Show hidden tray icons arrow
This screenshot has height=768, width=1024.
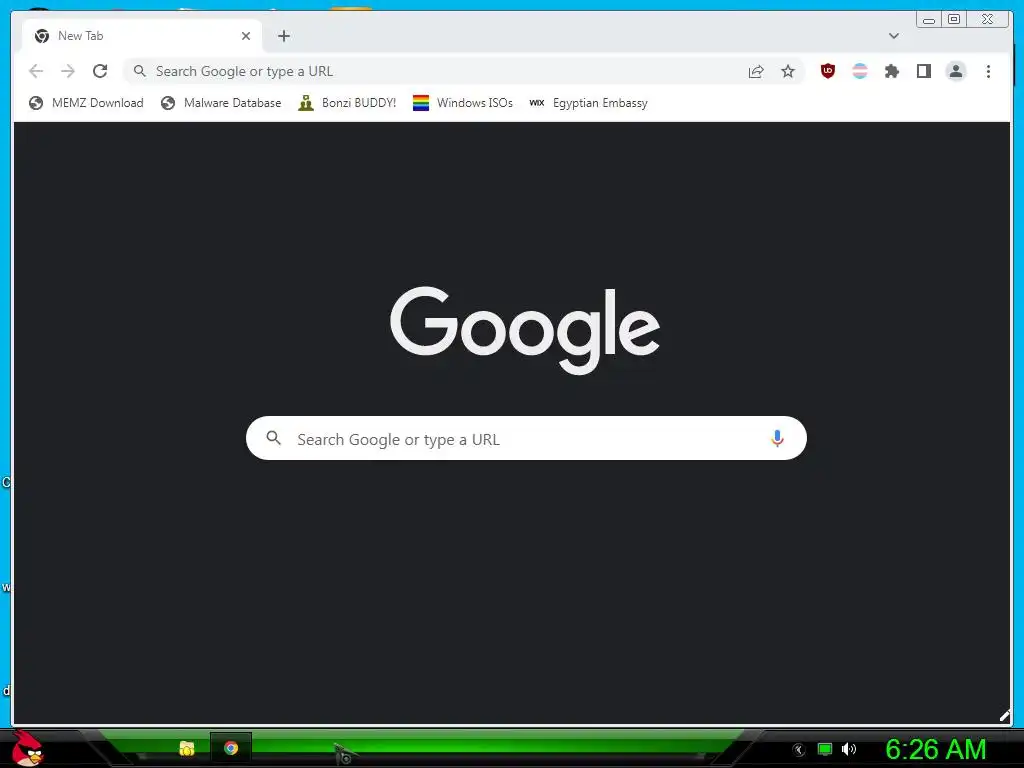[798, 749]
